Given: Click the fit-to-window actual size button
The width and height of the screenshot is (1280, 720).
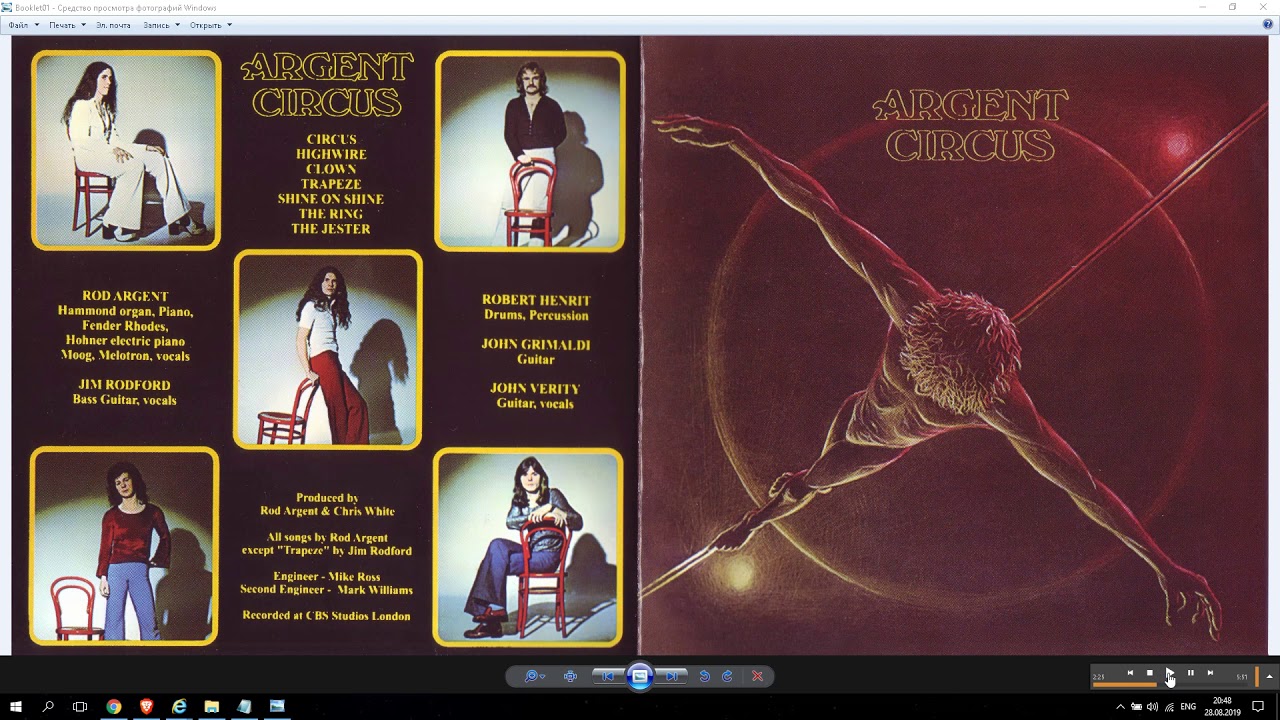Looking at the screenshot, I should point(570,676).
